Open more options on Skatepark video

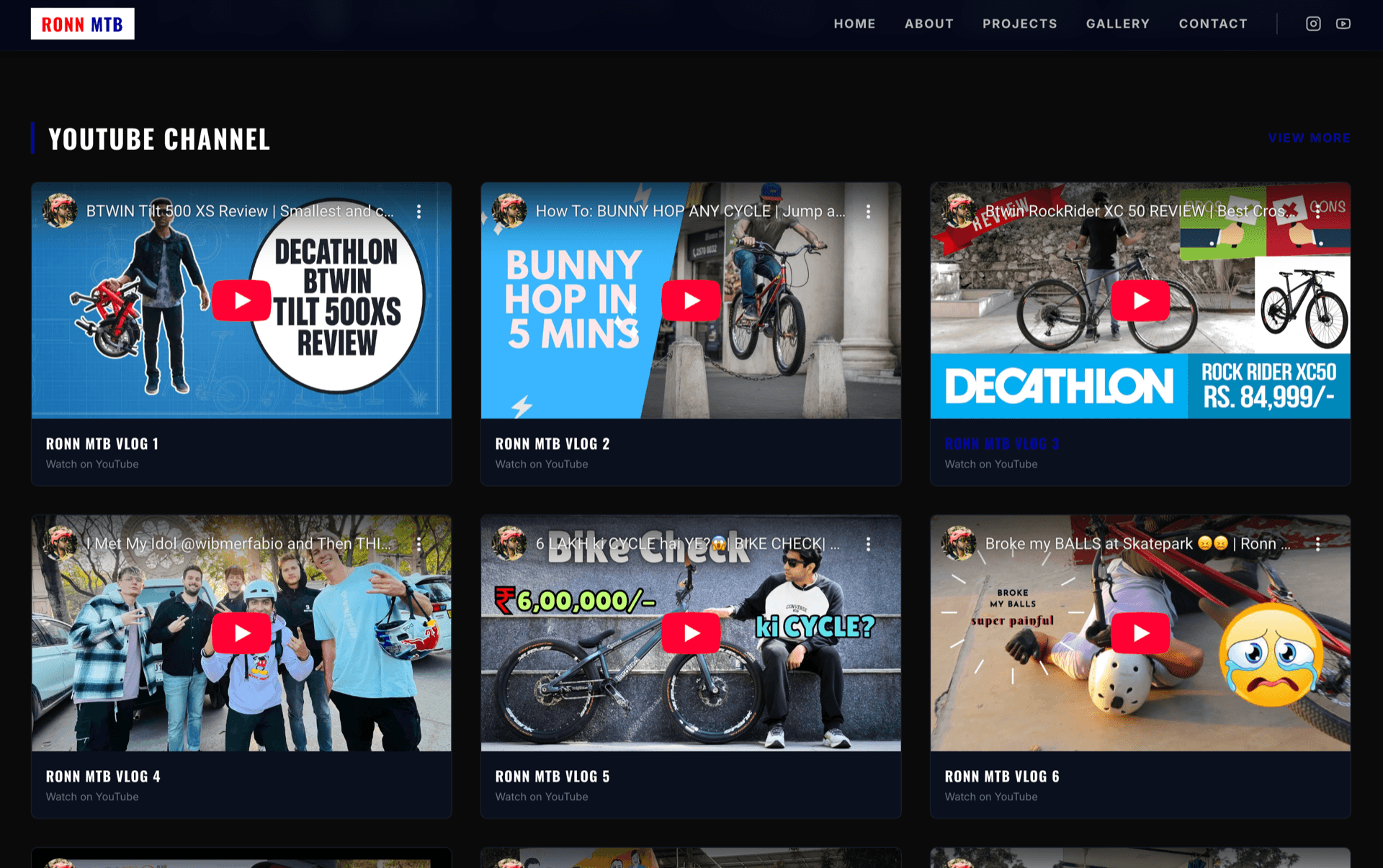[1317, 544]
